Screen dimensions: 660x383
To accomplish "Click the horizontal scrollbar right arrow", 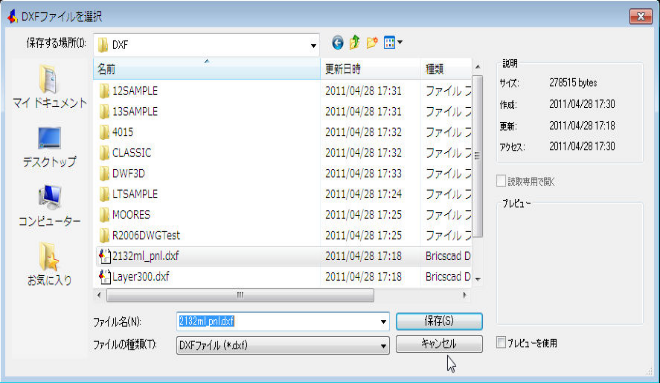I will coord(465,295).
